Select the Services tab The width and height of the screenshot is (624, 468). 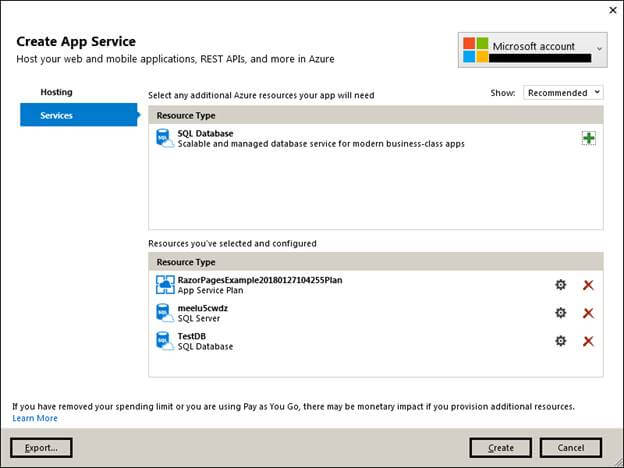pyautogui.click(x=56, y=116)
